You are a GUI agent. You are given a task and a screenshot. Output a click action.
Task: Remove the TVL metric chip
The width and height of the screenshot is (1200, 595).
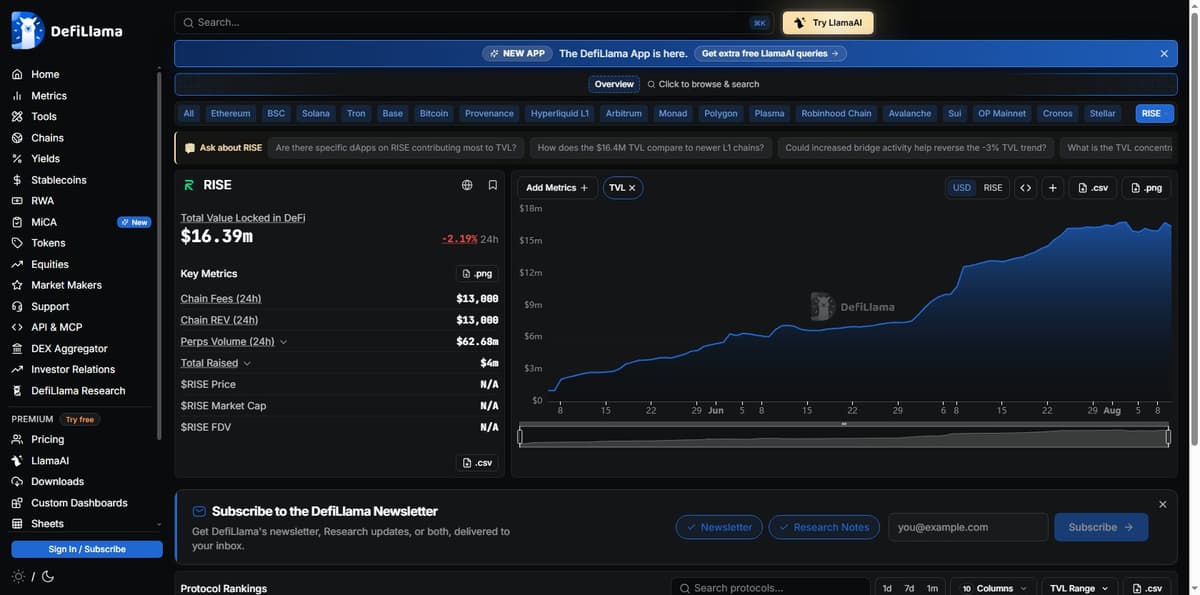[x=632, y=188]
